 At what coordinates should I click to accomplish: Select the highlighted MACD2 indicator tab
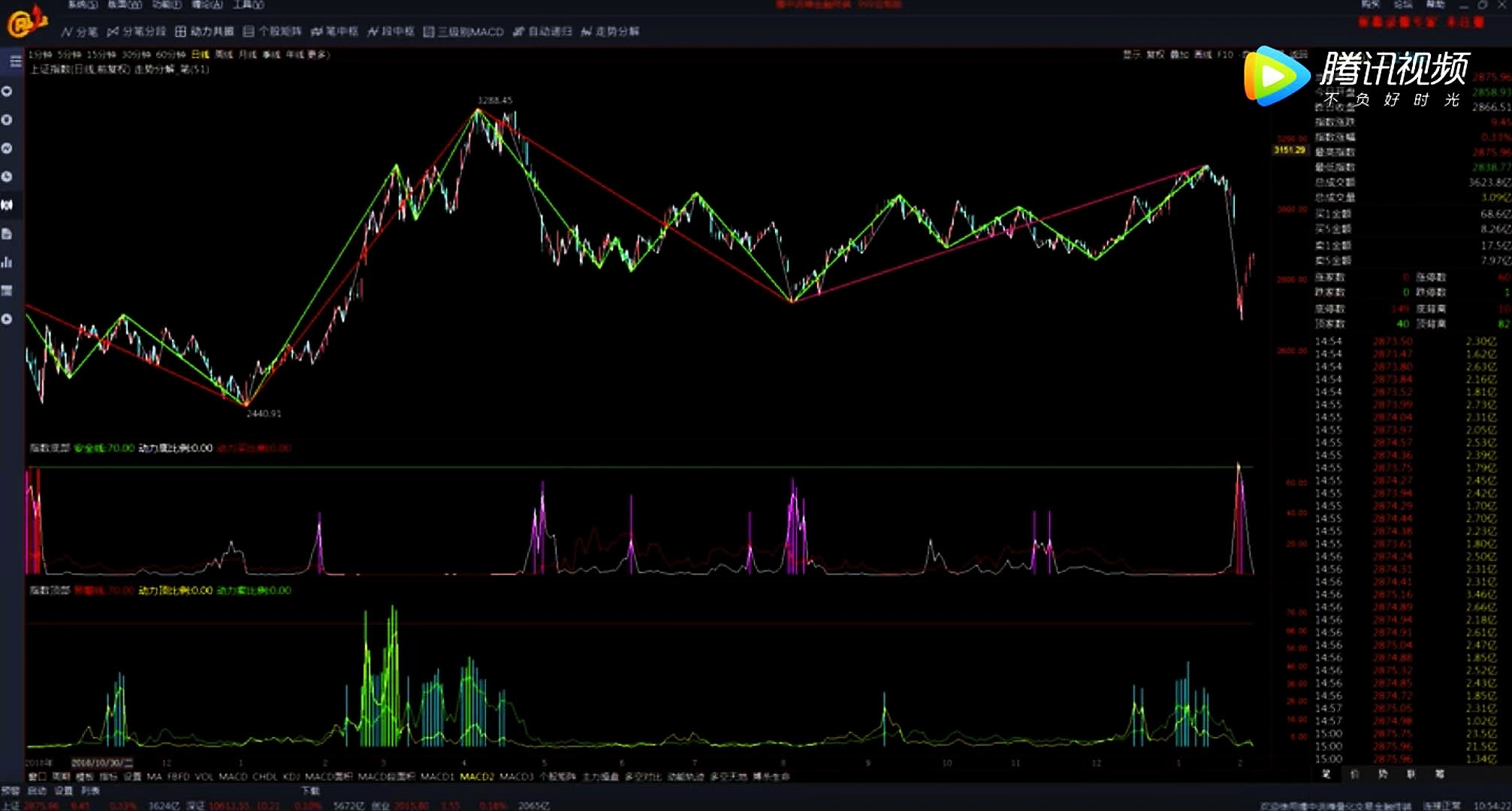[x=477, y=776]
